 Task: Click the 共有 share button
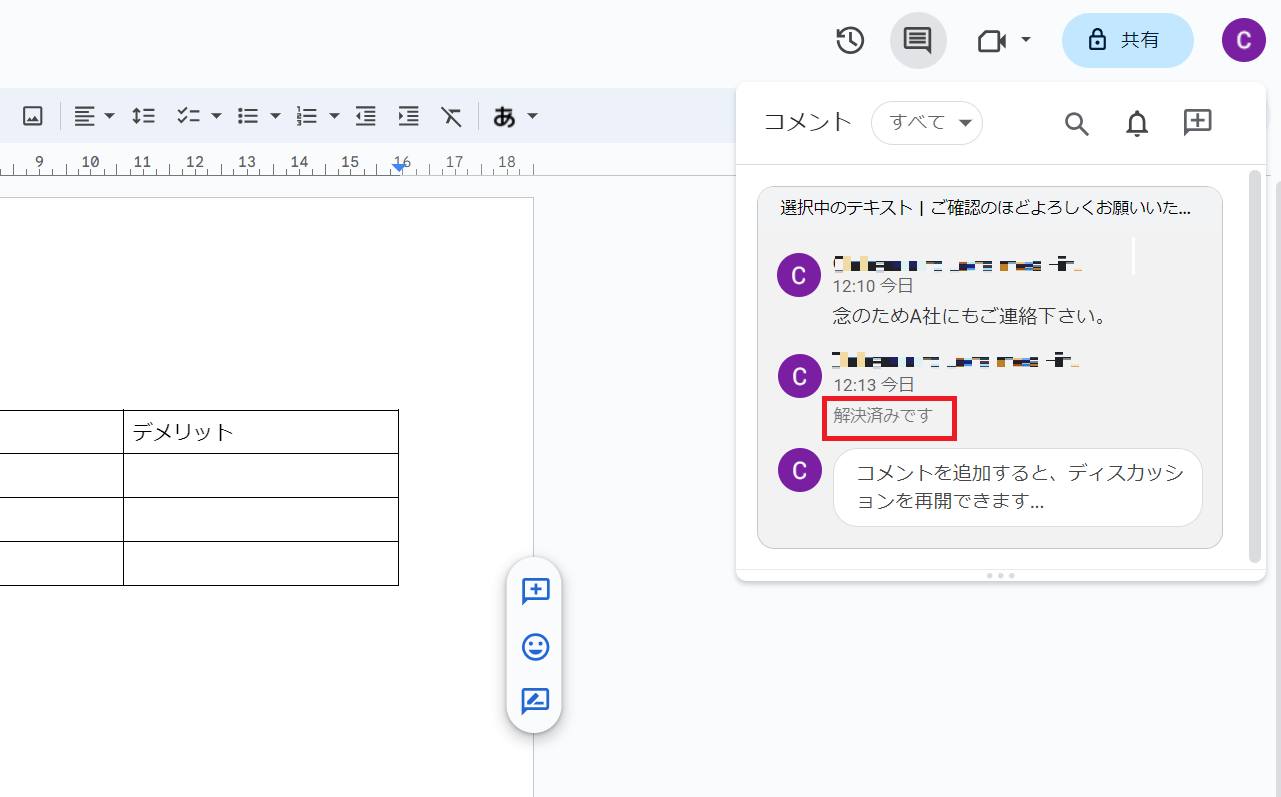click(1127, 41)
